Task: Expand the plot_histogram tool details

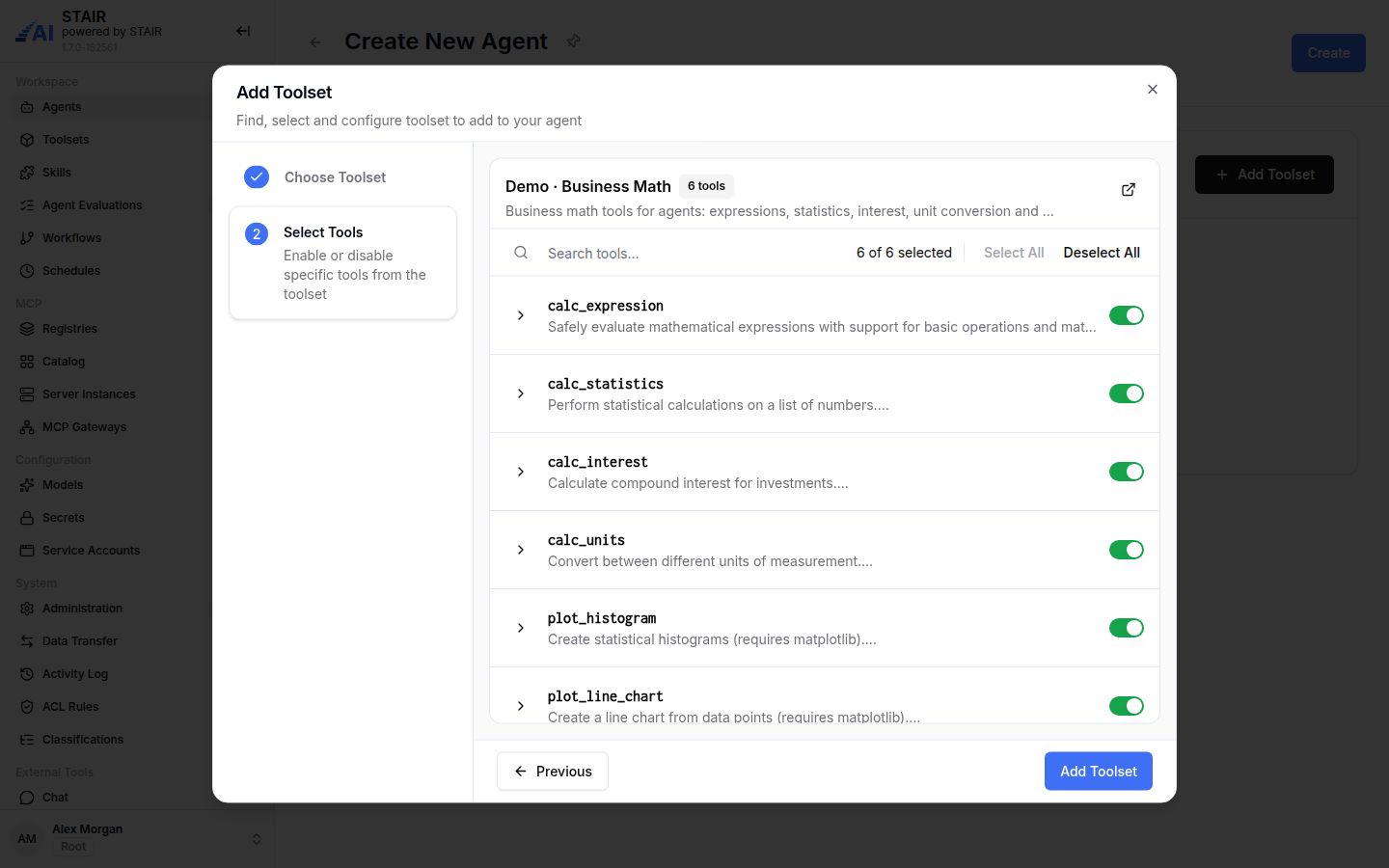Action: click(521, 628)
